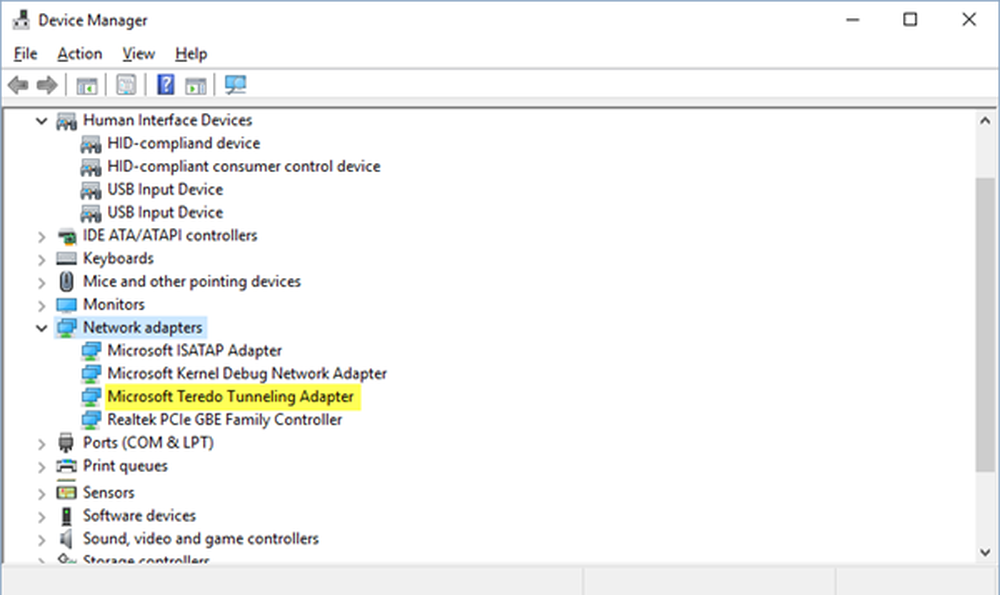The width and height of the screenshot is (1000, 595).
Task: Select the Sensors label
Action: click(108, 492)
